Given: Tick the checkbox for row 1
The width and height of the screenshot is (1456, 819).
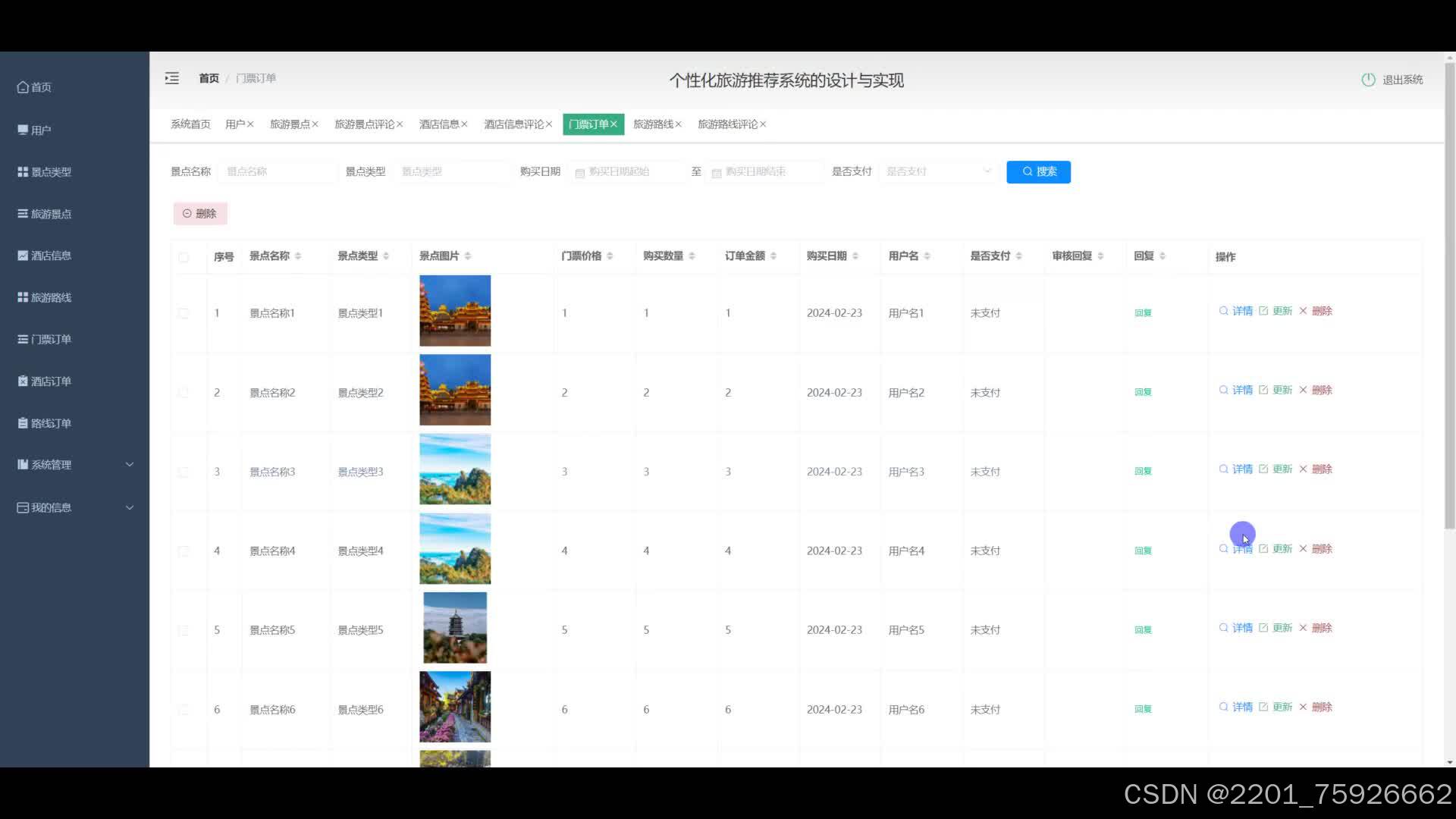Looking at the screenshot, I should (184, 313).
